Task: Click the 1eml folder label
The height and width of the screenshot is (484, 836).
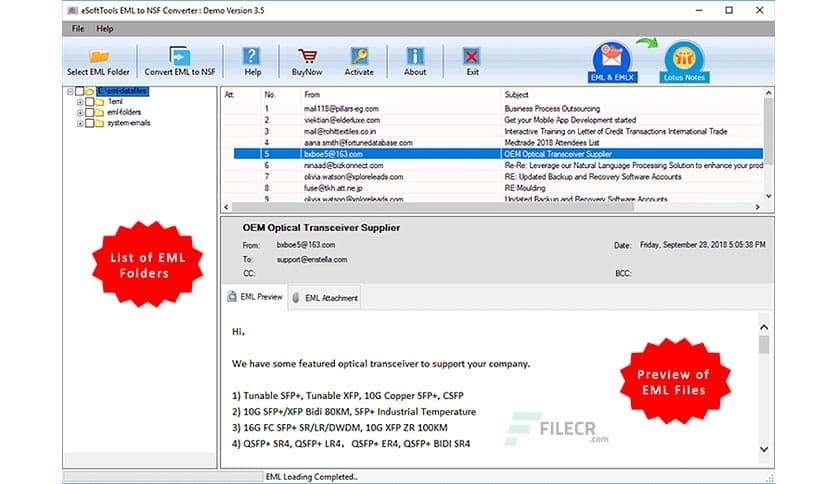Action: [x=115, y=102]
